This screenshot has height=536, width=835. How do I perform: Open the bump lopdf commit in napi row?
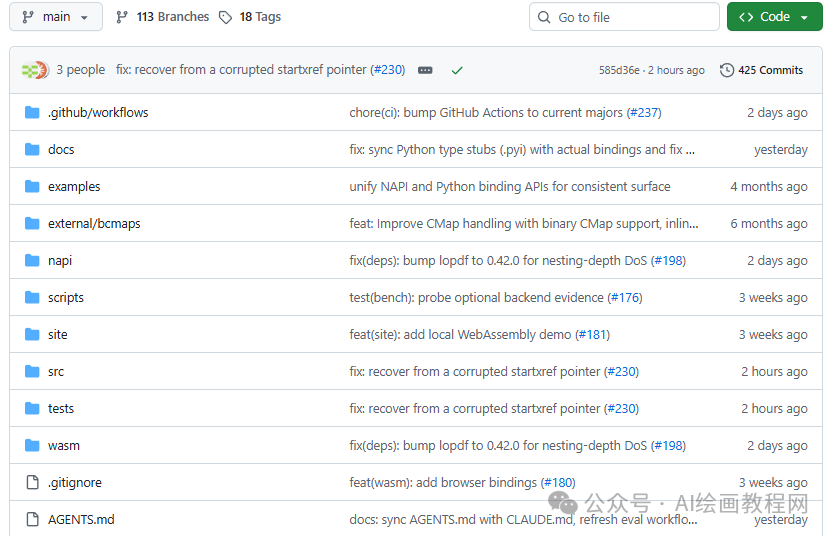click(x=498, y=260)
